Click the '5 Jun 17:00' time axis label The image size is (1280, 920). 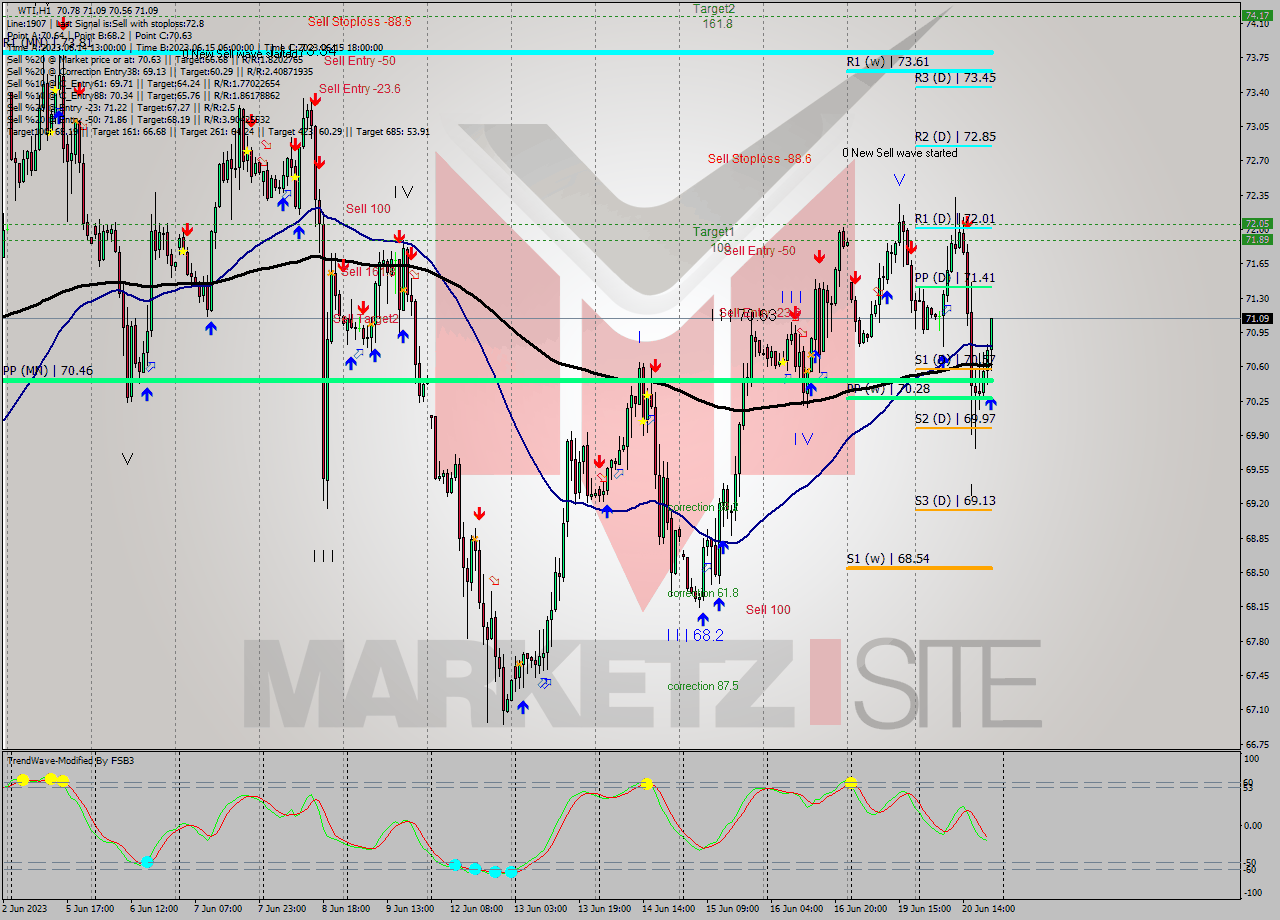click(92, 909)
